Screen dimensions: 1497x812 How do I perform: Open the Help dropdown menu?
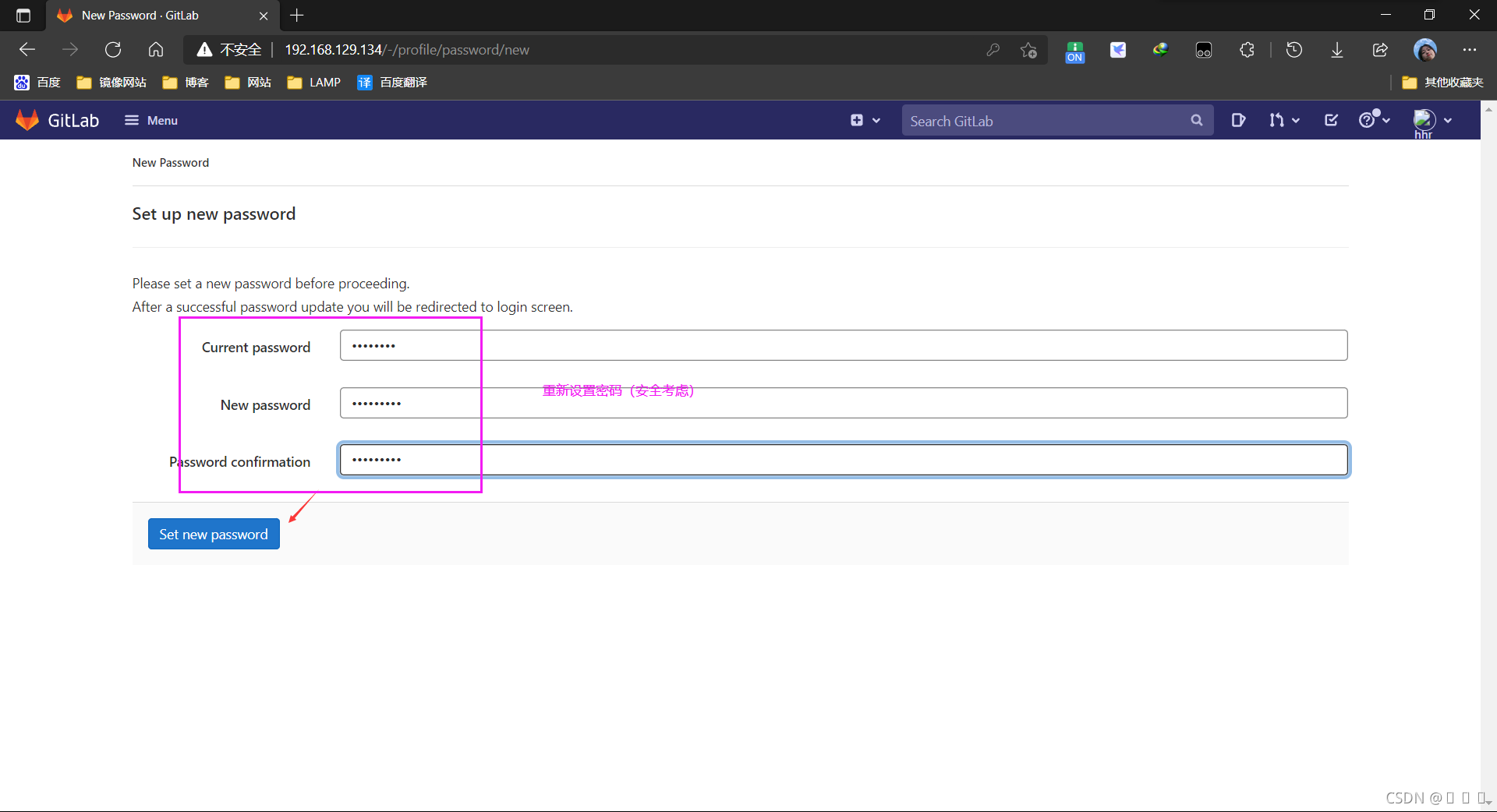(1375, 120)
